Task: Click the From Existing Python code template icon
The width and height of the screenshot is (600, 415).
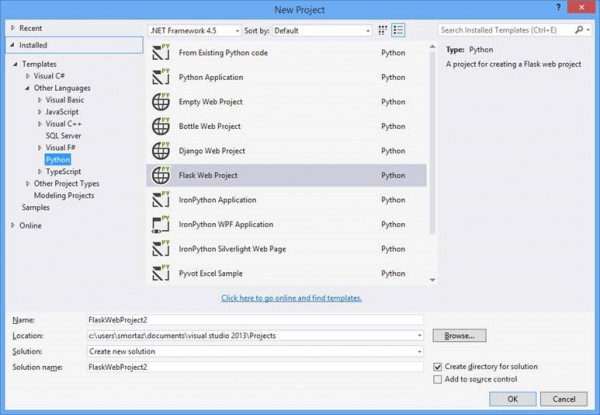Action: tap(161, 52)
